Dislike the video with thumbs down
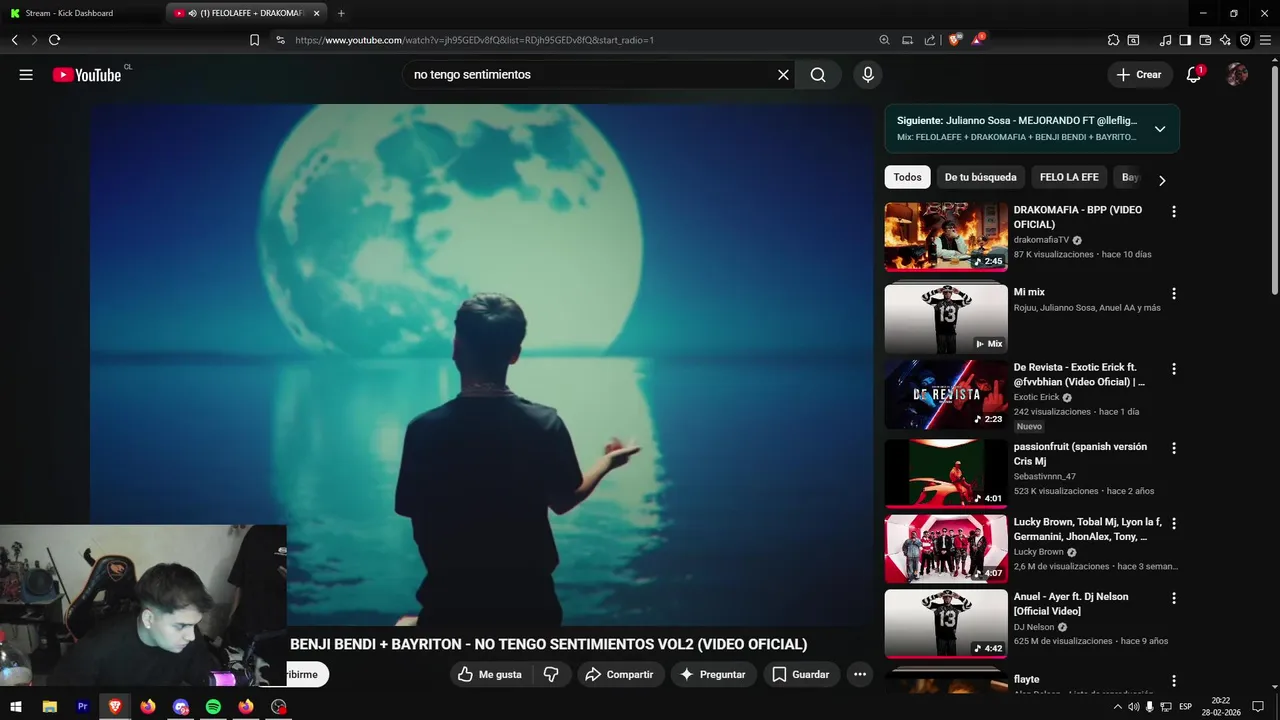1280x720 pixels. 551,675
